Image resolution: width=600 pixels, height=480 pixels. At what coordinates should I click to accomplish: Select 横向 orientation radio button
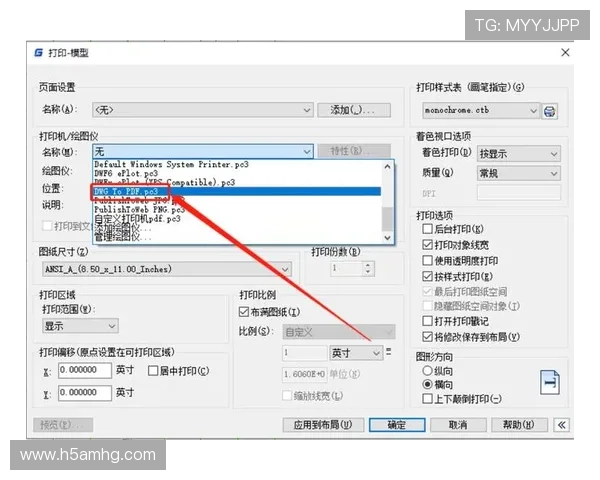coord(427,384)
